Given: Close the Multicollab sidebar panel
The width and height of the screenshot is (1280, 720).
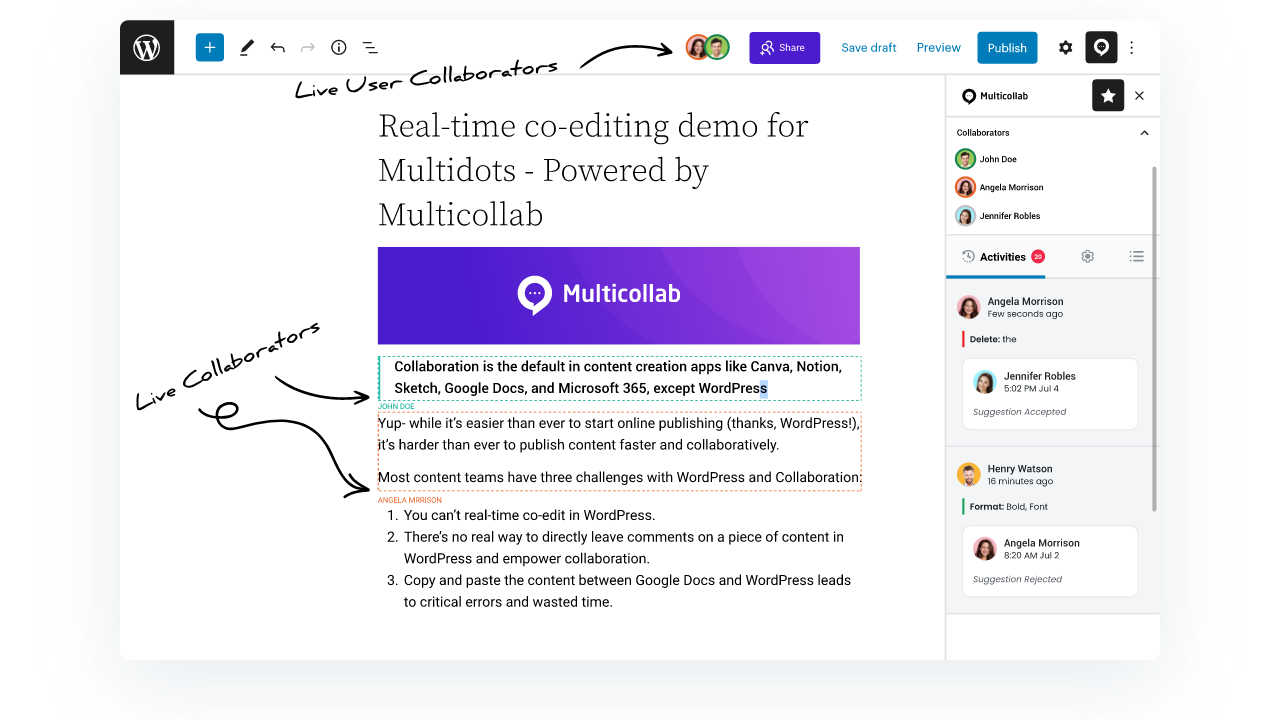Looking at the screenshot, I should tap(1139, 96).
